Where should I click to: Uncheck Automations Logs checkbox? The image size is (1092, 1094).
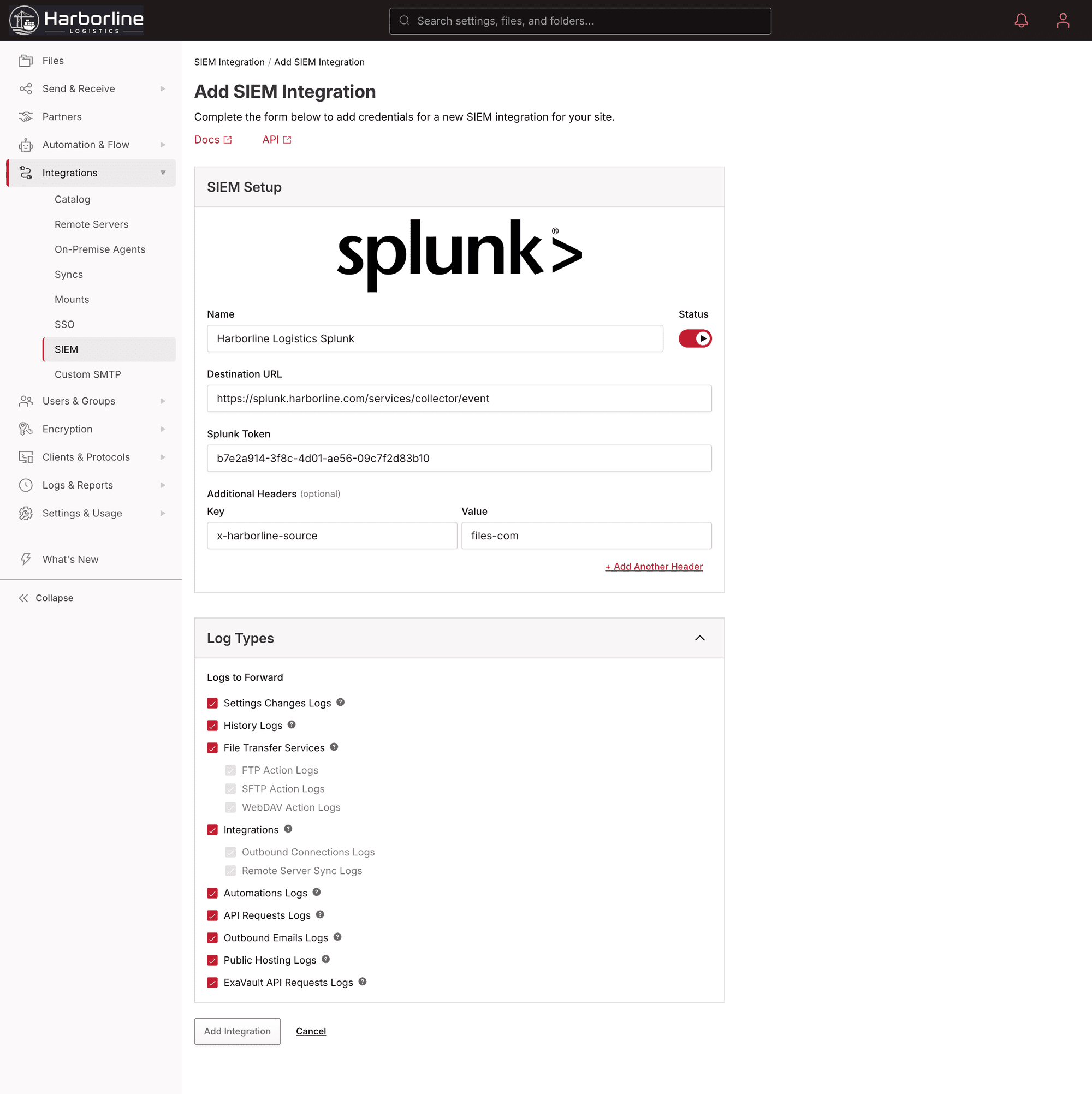[212, 893]
